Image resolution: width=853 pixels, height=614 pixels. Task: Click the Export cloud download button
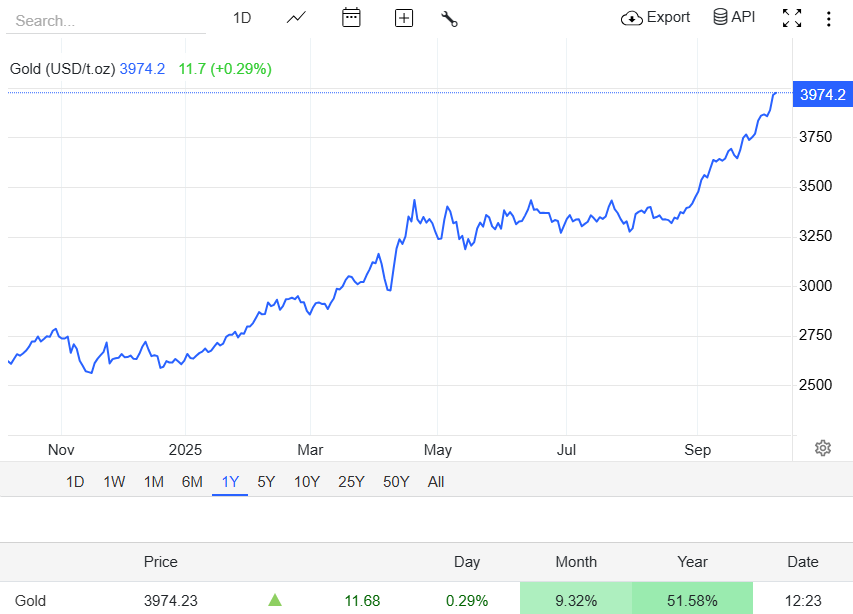point(656,17)
